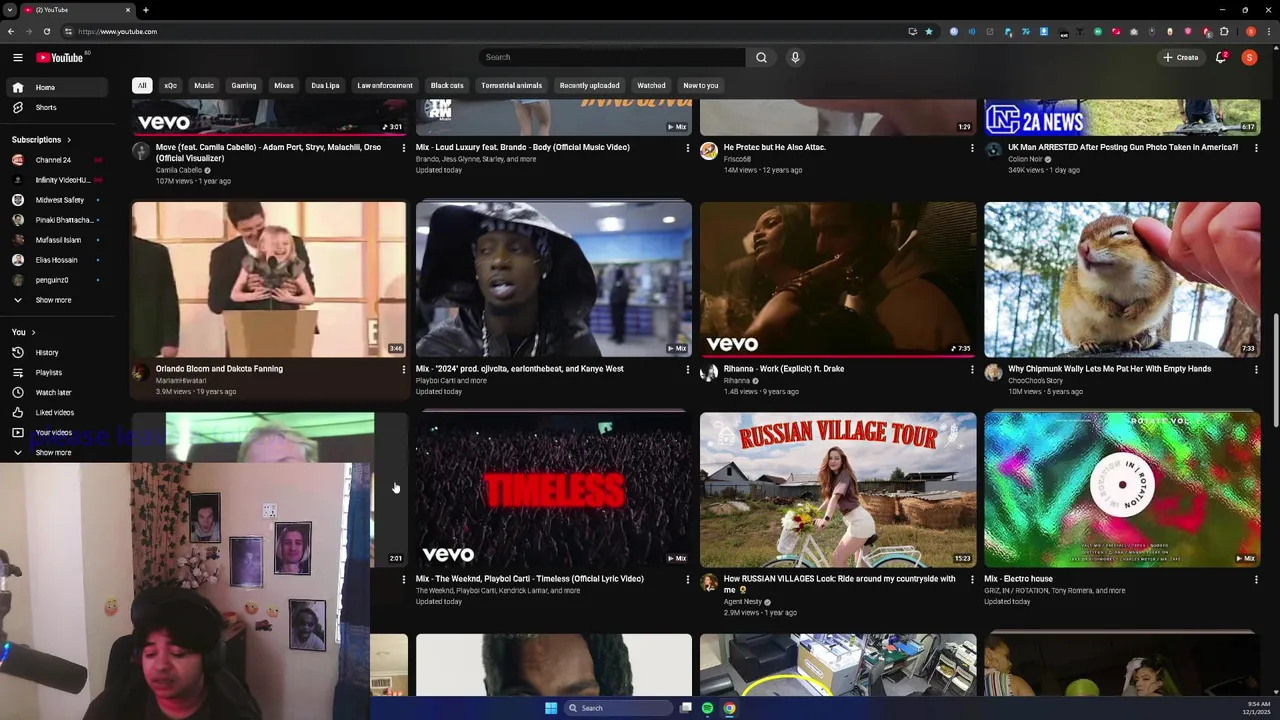Open the account avatar menu in YouTube
The image size is (1280, 720).
point(1249,58)
